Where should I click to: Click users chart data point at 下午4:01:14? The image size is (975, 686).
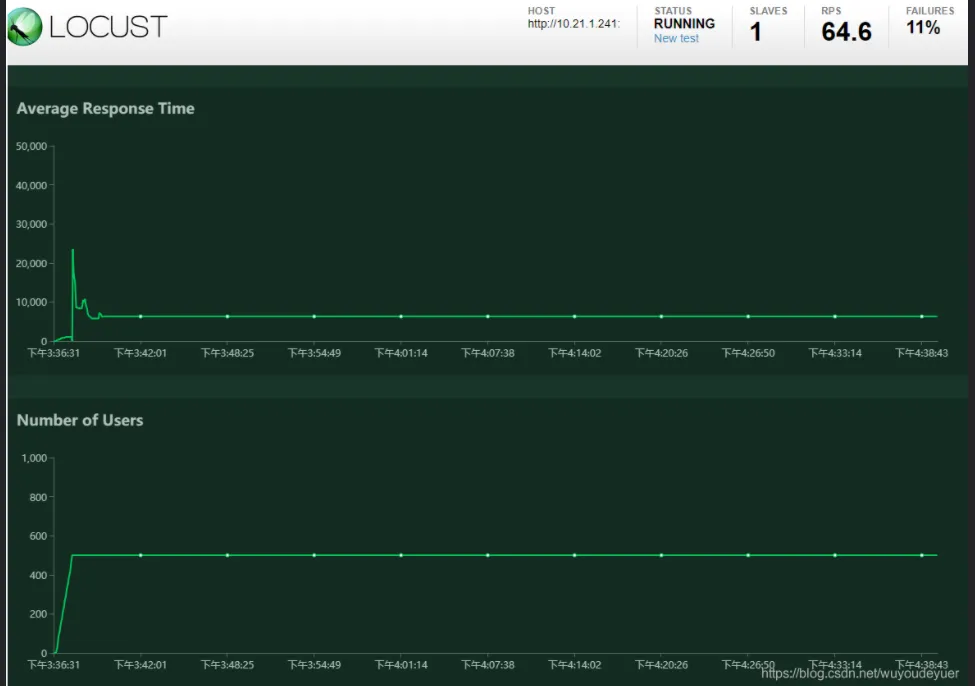point(401,555)
